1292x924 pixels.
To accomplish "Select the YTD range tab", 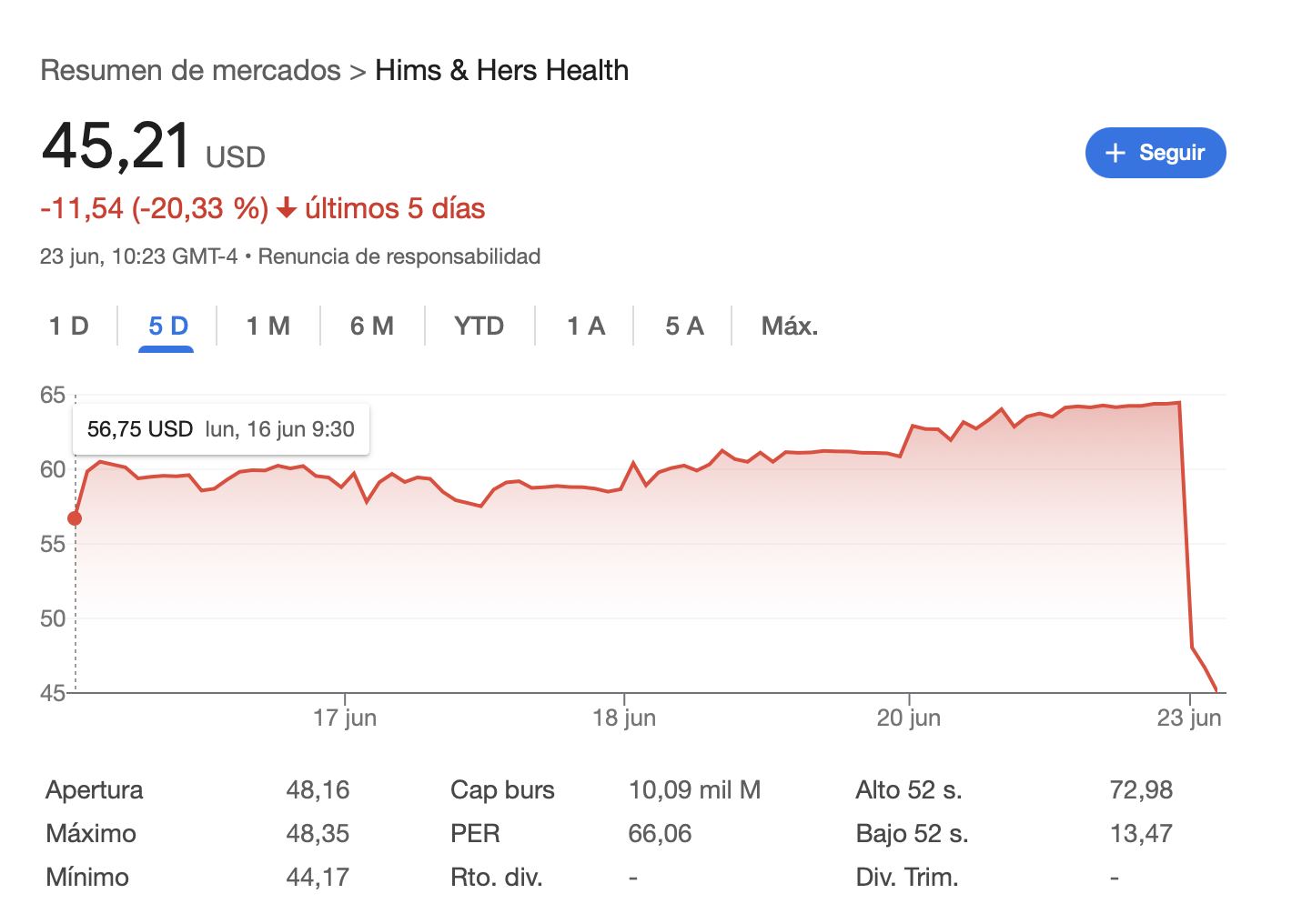I will pyautogui.click(x=479, y=326).
